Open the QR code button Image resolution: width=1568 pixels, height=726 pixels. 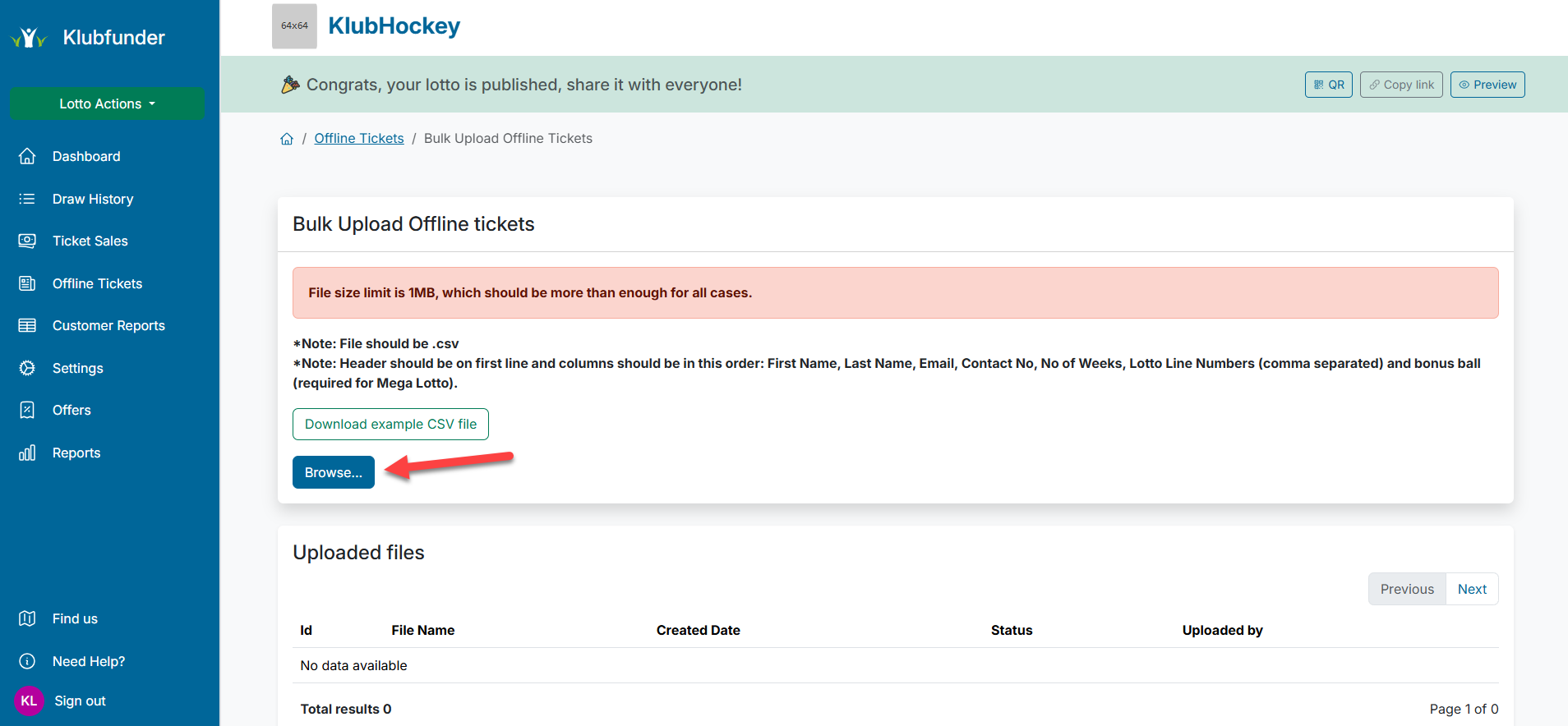click(x=1328, y=85)
